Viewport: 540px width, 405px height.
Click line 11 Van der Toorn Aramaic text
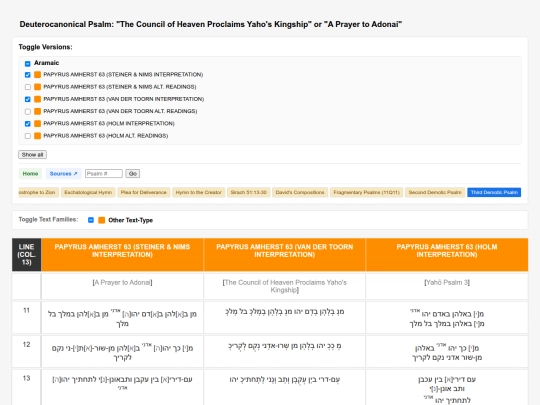pyautogui.click(x=284, y=312)
